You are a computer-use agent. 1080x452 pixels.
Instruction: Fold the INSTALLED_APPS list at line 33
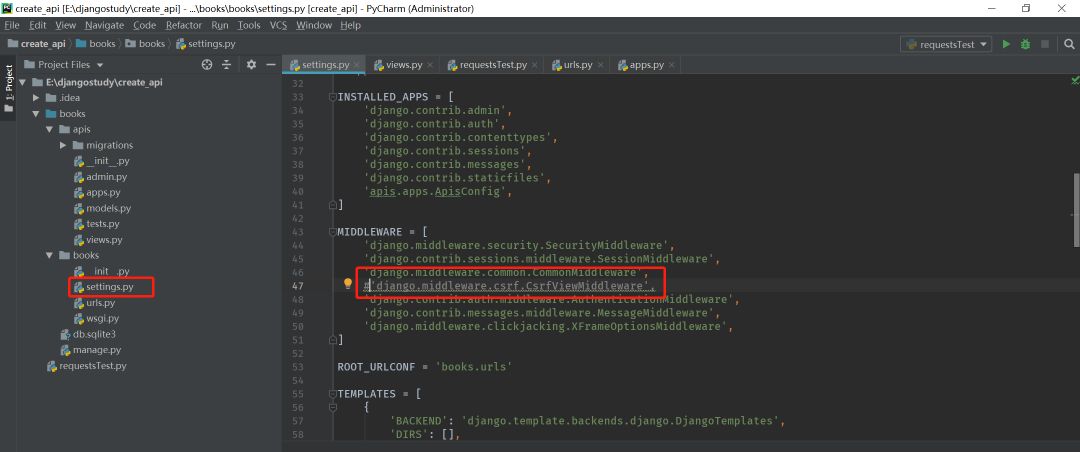pos(333,97)
